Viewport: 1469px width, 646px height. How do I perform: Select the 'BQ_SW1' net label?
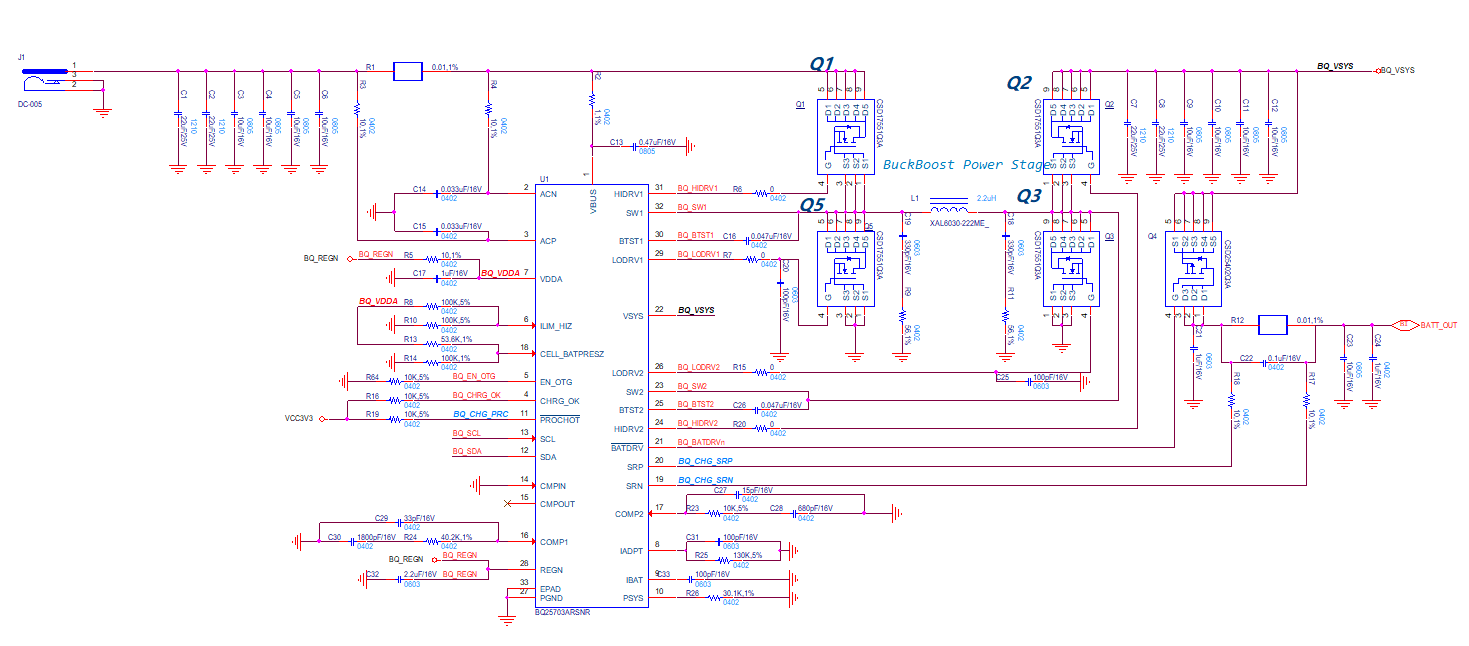click(x=691, y=207)
